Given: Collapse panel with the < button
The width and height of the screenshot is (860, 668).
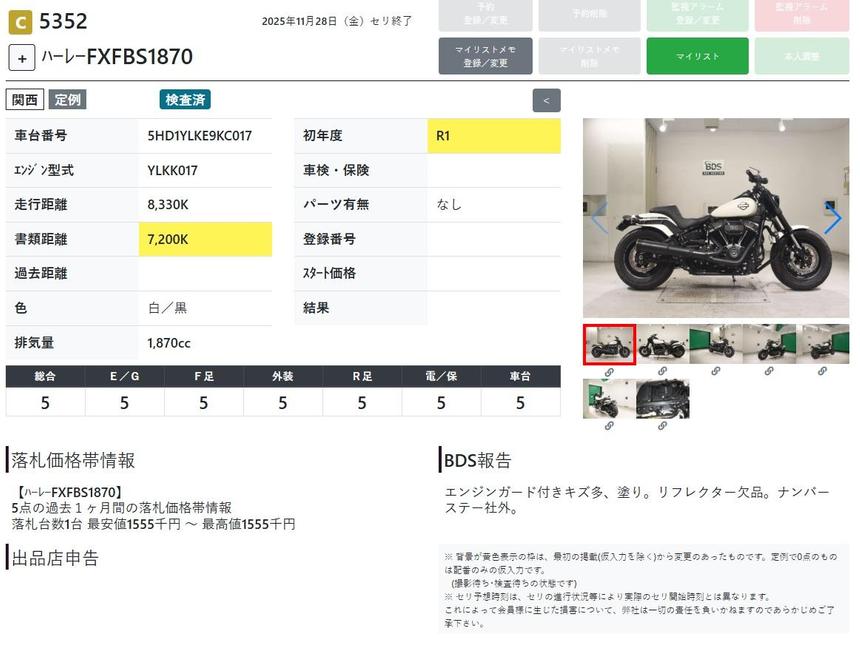Looking at the screenshot, I should tap(546, 100).
